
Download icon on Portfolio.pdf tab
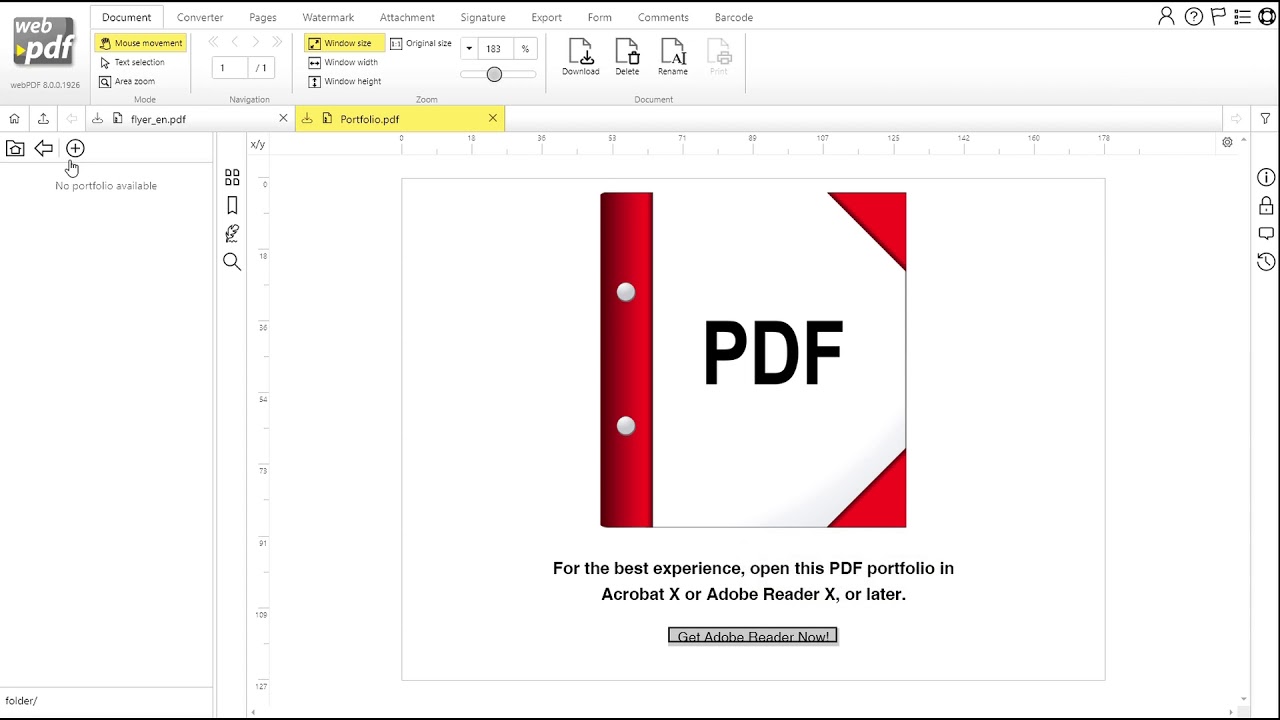pos(307,118)
